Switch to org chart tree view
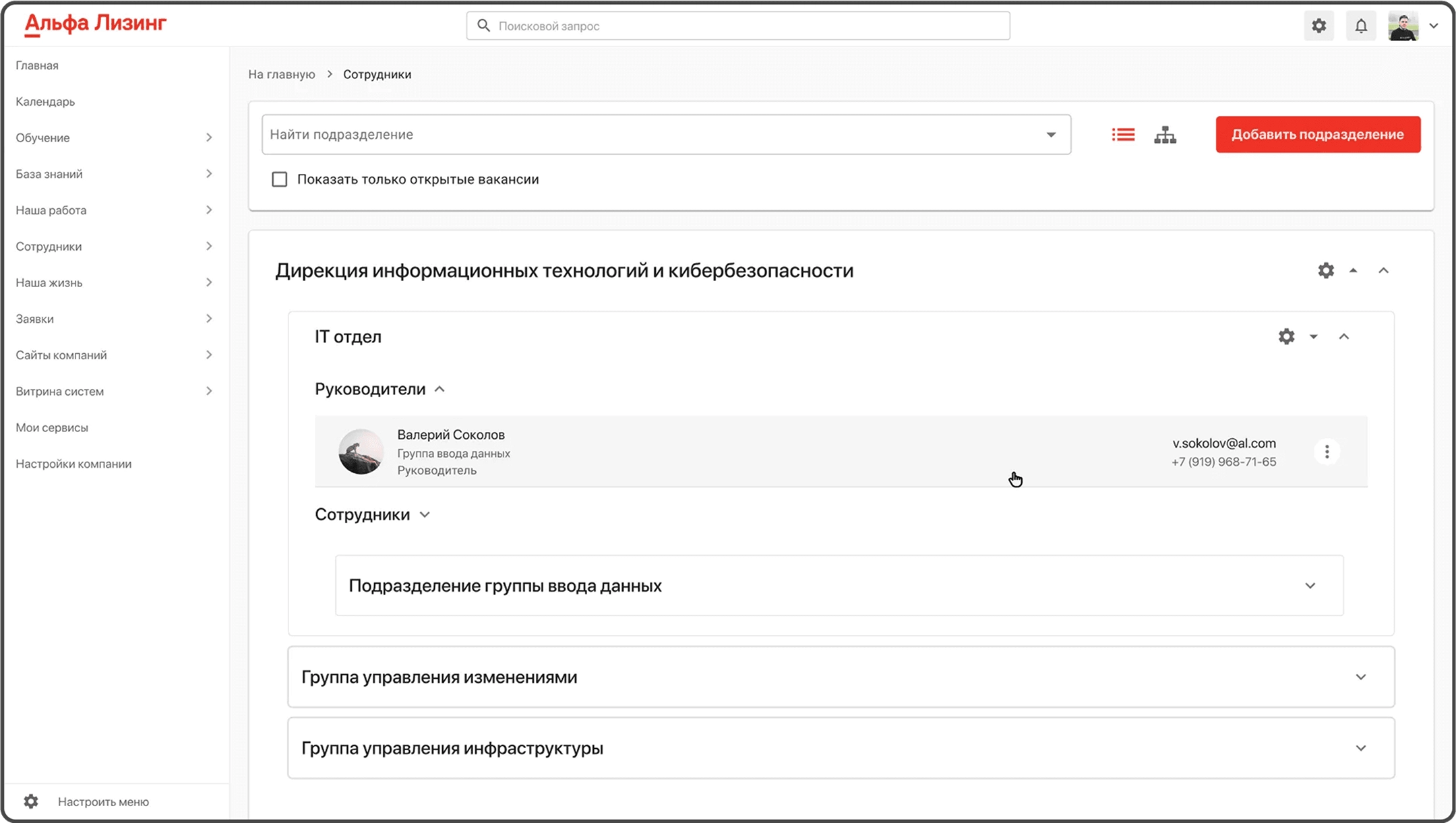 pyautogui.click(x=1165, y=135)
